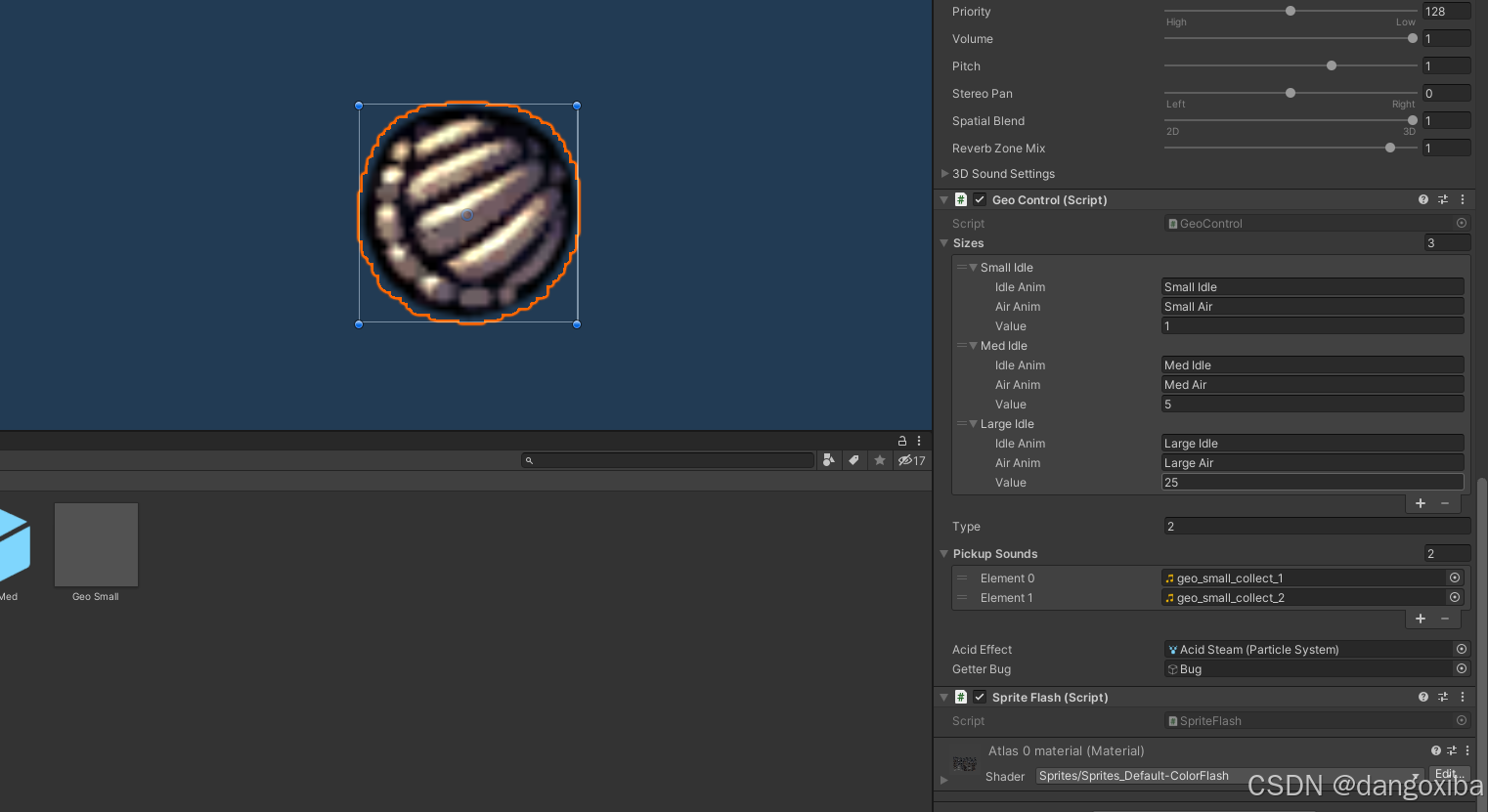This screenshot has width=1488, height=812.
Task: Disable the Geo Control script checkbox
Action: pos(980,199)
